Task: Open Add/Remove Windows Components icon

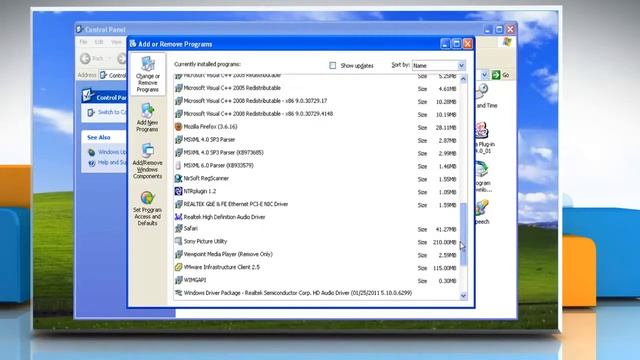Action: pyautogui.click(x=147, y=151)
